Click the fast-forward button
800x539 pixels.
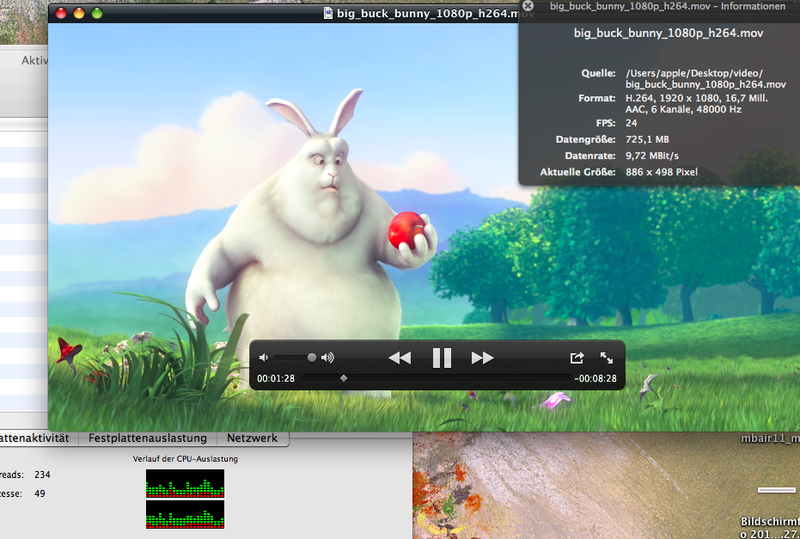click(x=482, y=358)
